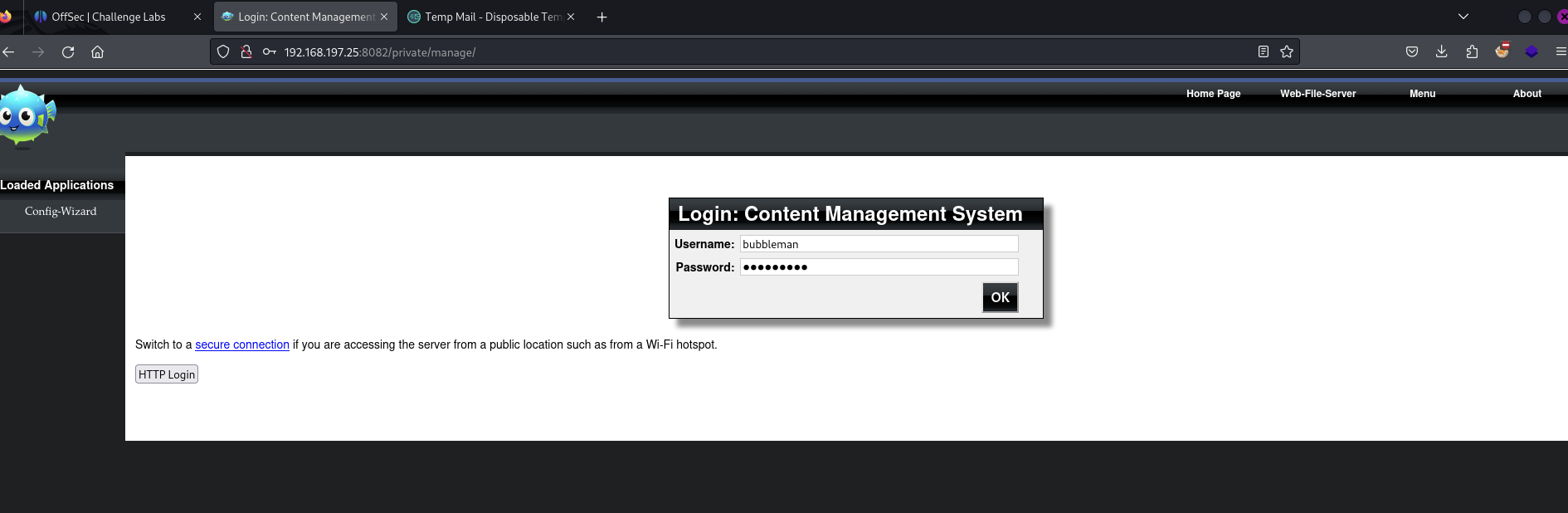Open the About navigation item
Viewport: 1568px width, 513px height.
[x=1527, y=94]
